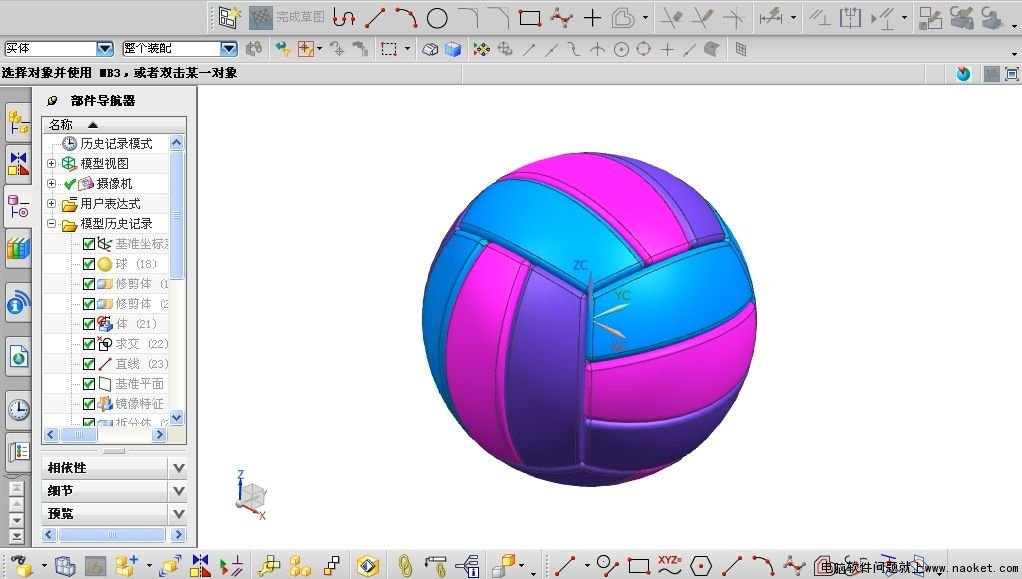Uncheck the 镜像特征 feature checkbox
The image size is (1022, 579).
point(89,404)
